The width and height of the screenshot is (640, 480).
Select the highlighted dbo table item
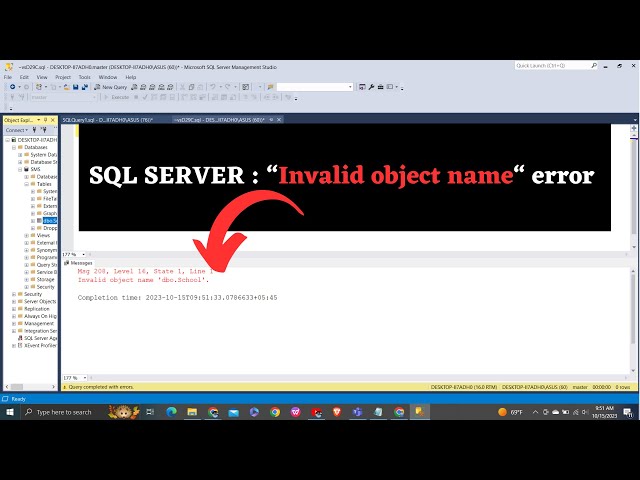pos(50,221)
